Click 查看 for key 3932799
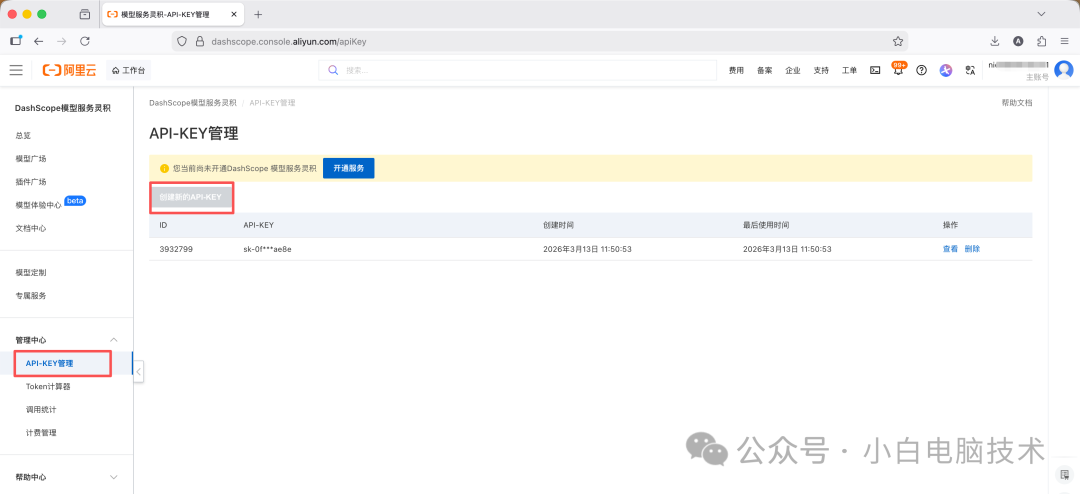Image resolution: width=1080 pixels, height=494 pixels. (x=950, y=249)
